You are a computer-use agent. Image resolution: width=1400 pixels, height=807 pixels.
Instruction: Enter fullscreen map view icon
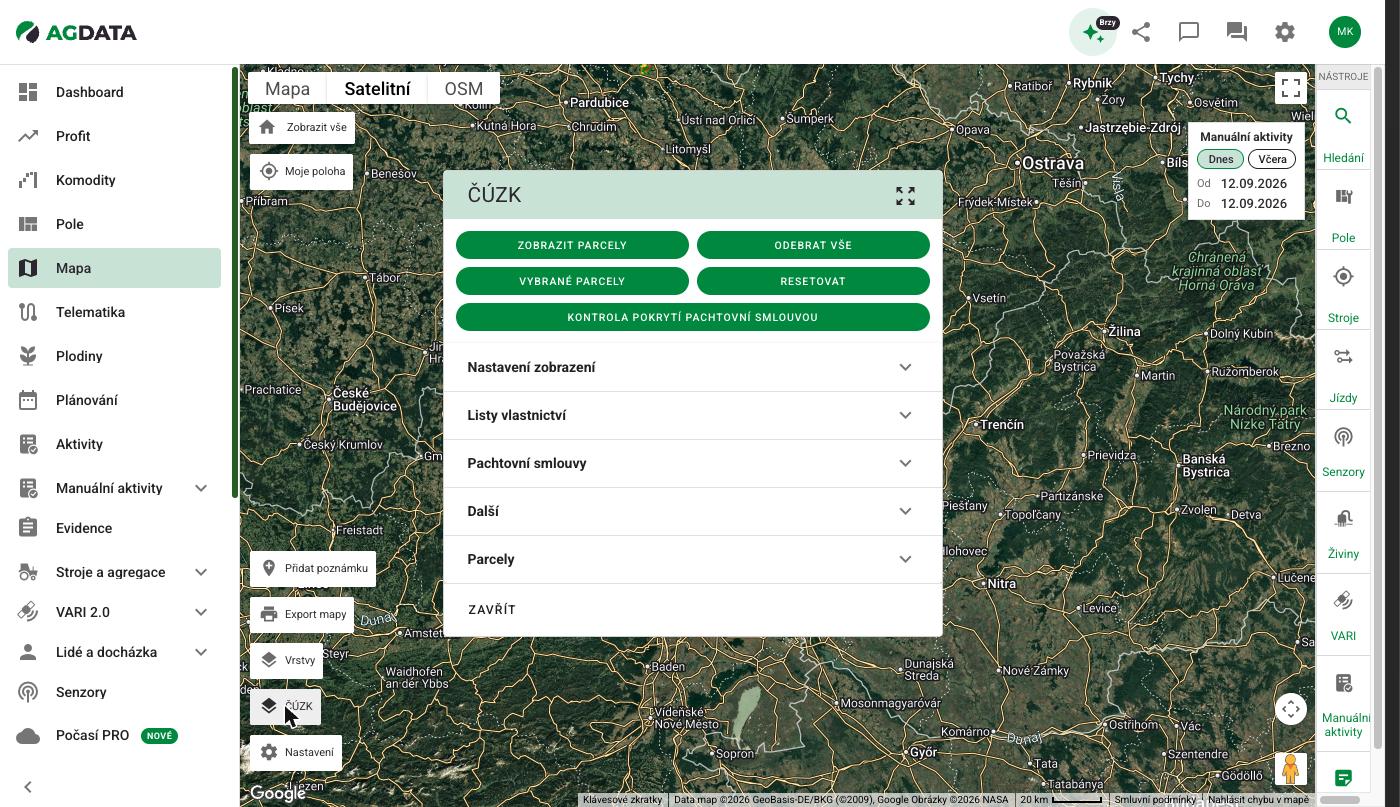[x=1291, y=88]
